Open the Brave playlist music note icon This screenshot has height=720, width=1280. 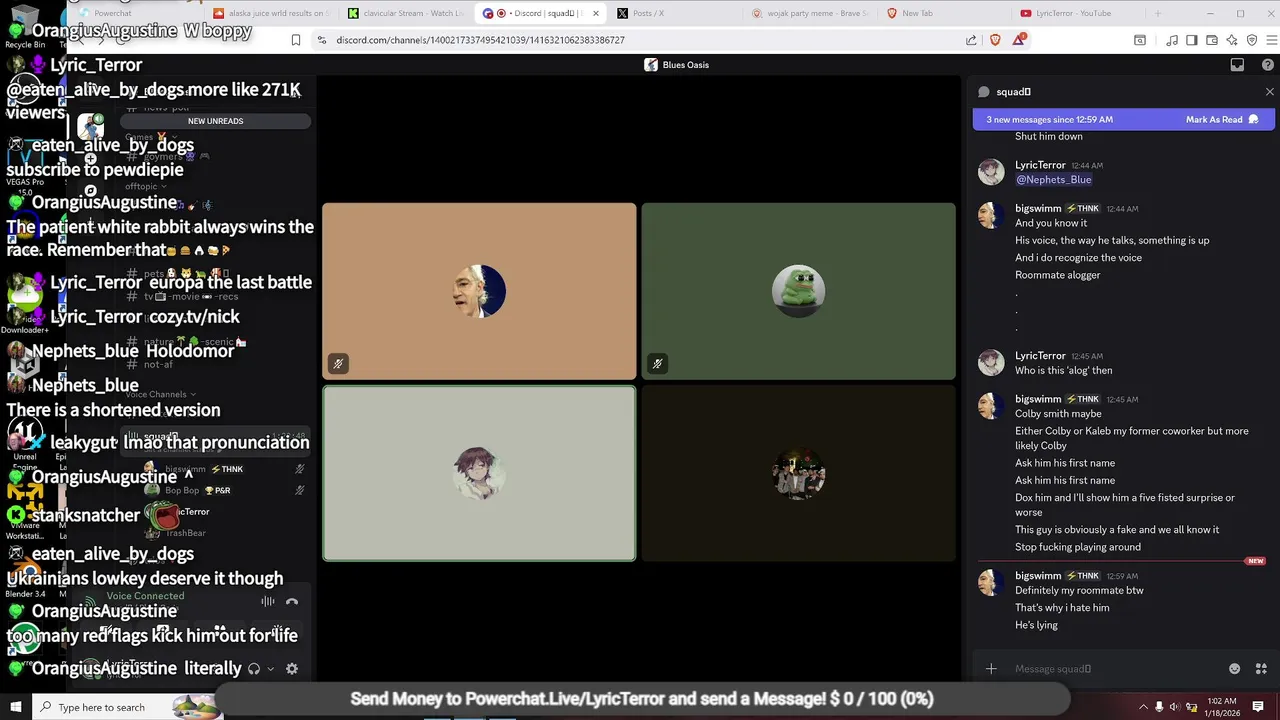[x=1172, y=40]
